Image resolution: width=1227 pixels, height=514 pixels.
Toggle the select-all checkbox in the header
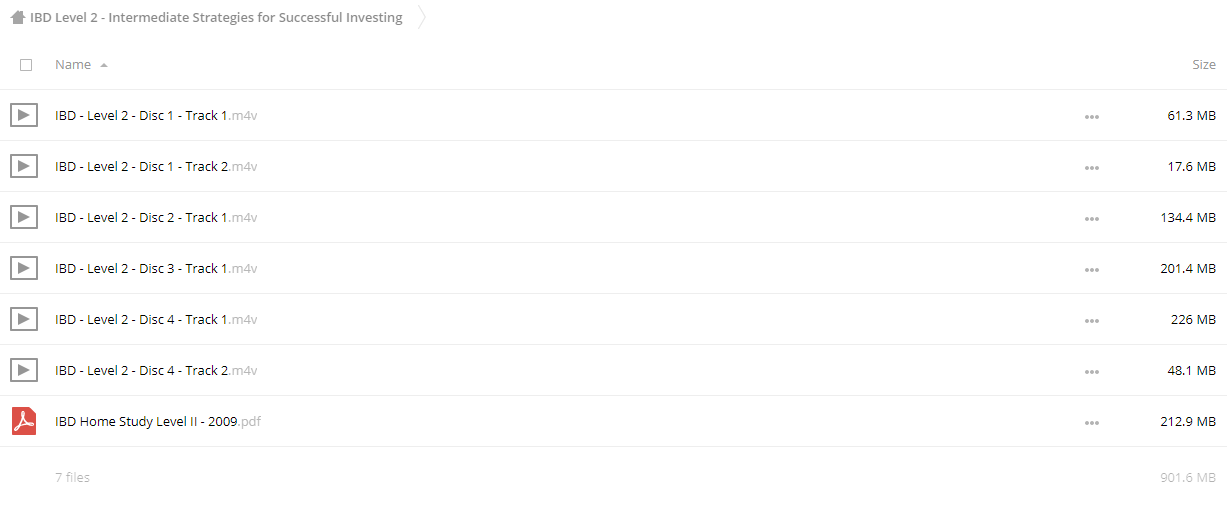click(x=26, y=65)
